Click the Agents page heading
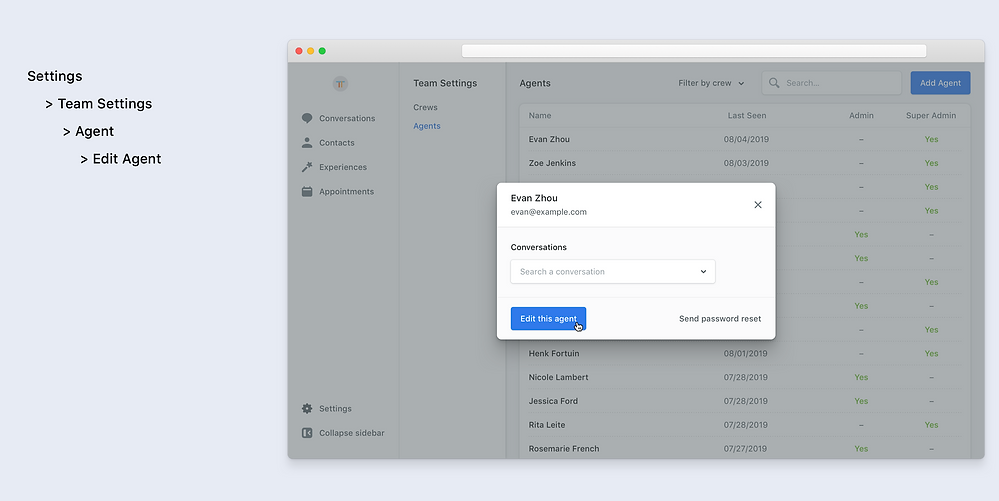 535,83
